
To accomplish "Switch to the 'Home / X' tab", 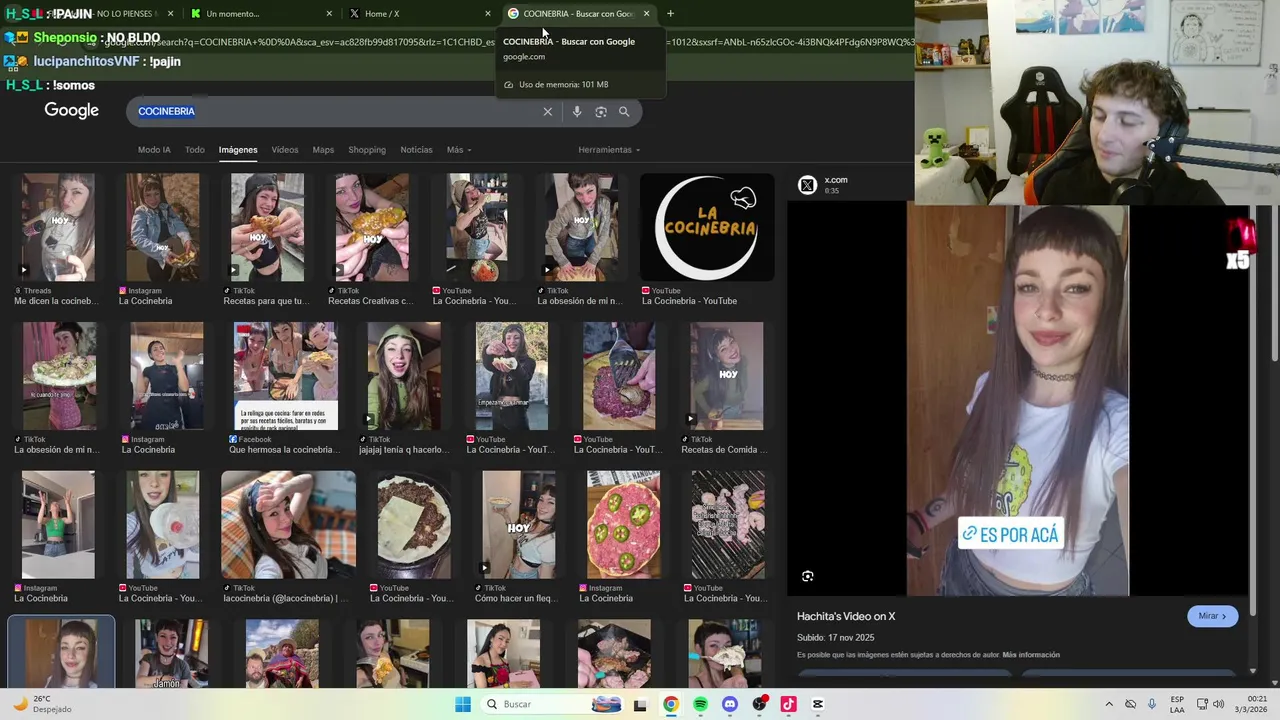I will point(420,14).
